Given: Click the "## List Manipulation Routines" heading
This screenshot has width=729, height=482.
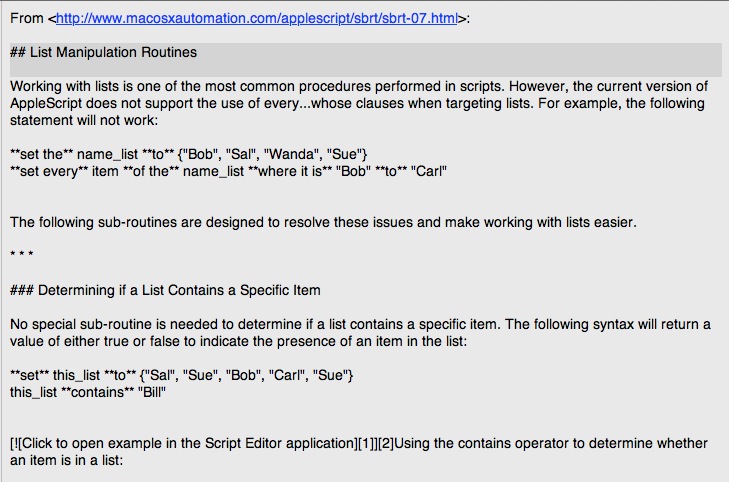Looking at the screenshot, I should click(103, 52).
